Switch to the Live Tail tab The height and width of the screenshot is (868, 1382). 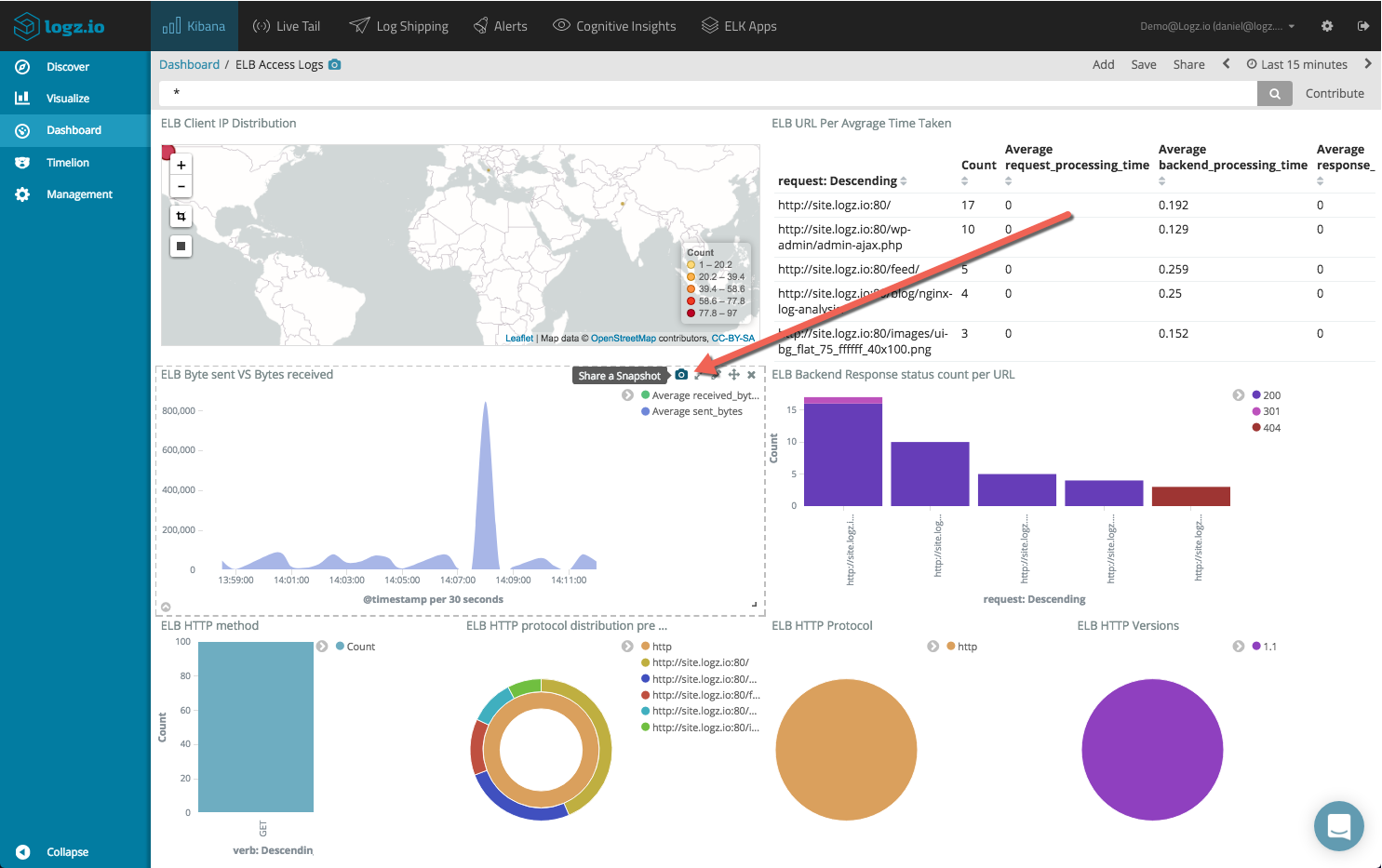point(287,26)
